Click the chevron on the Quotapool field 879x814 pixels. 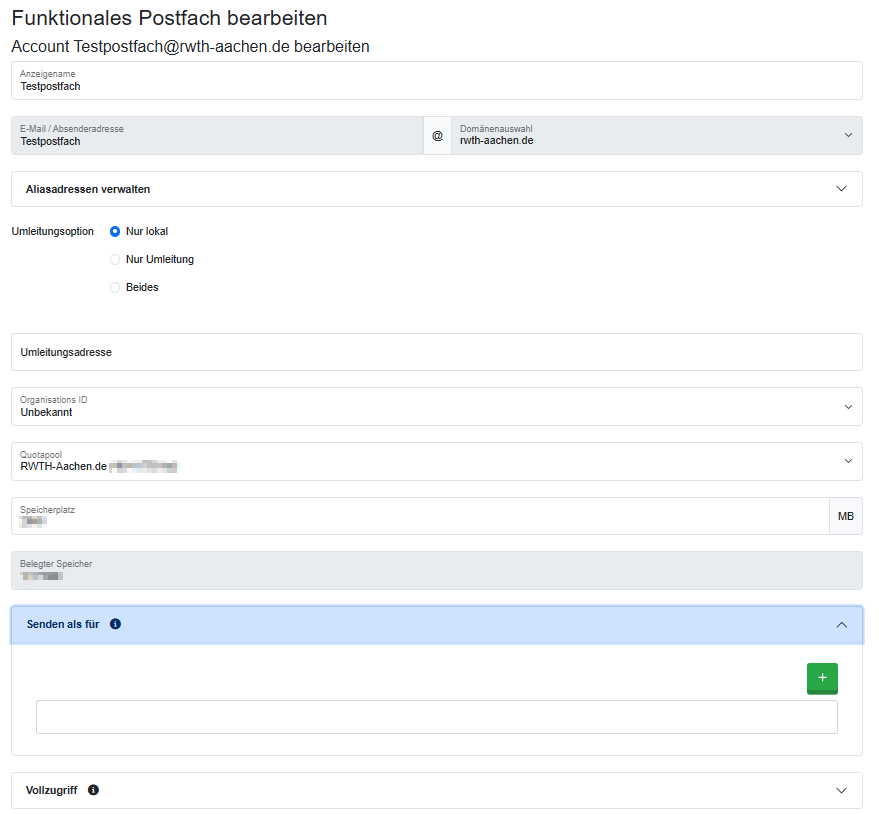(847, 461)
